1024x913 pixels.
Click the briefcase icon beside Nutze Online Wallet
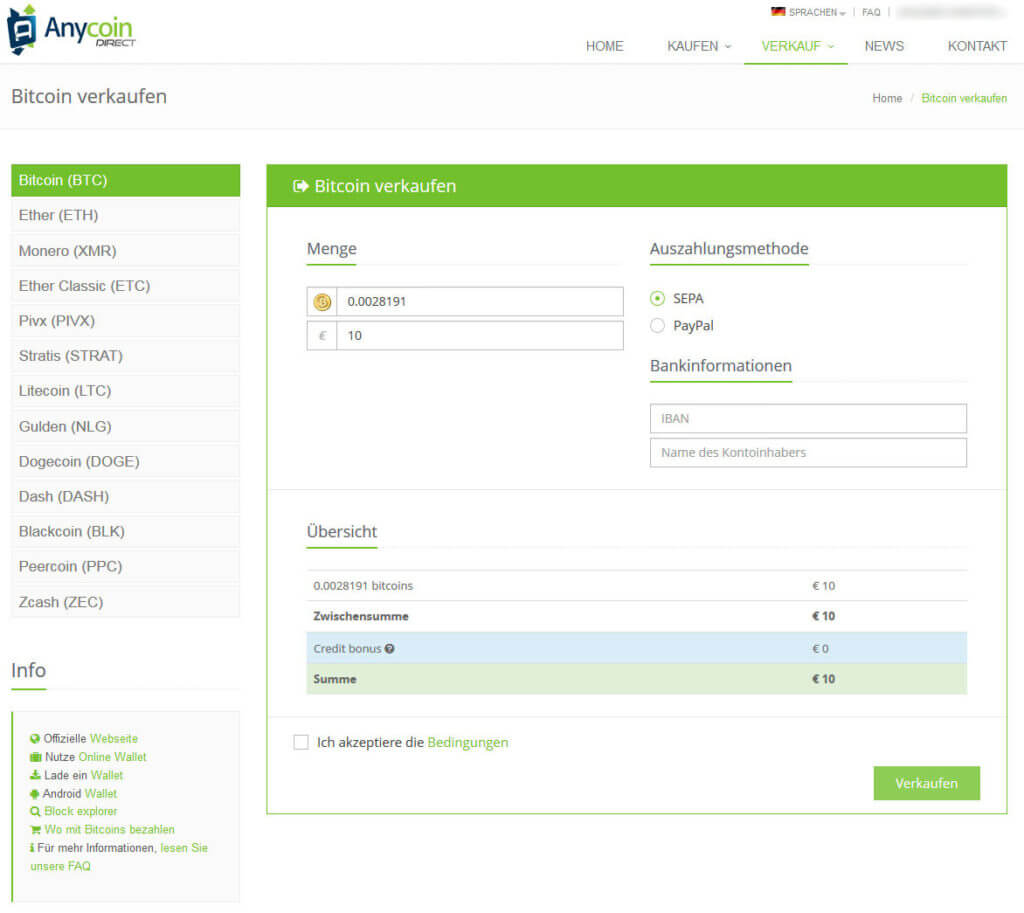tap(35, 757)
